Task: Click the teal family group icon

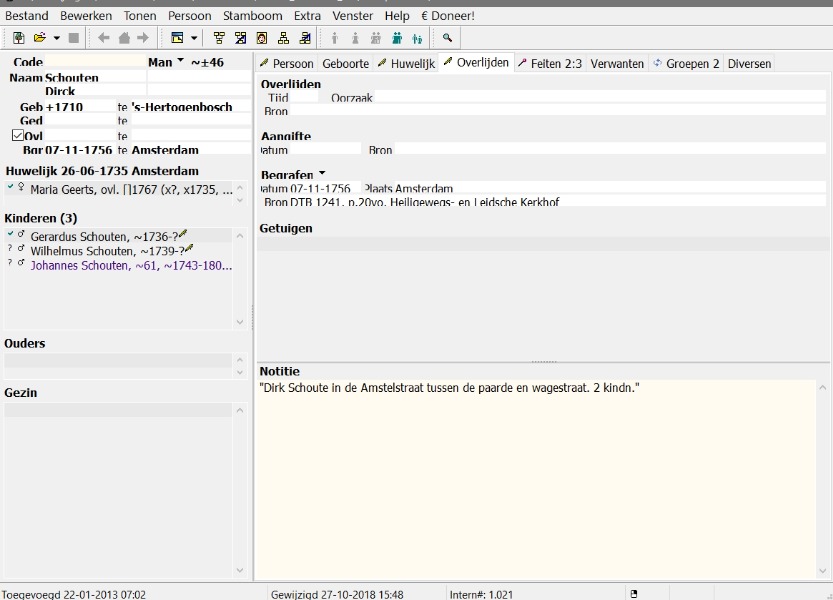Action: (396, 38)
